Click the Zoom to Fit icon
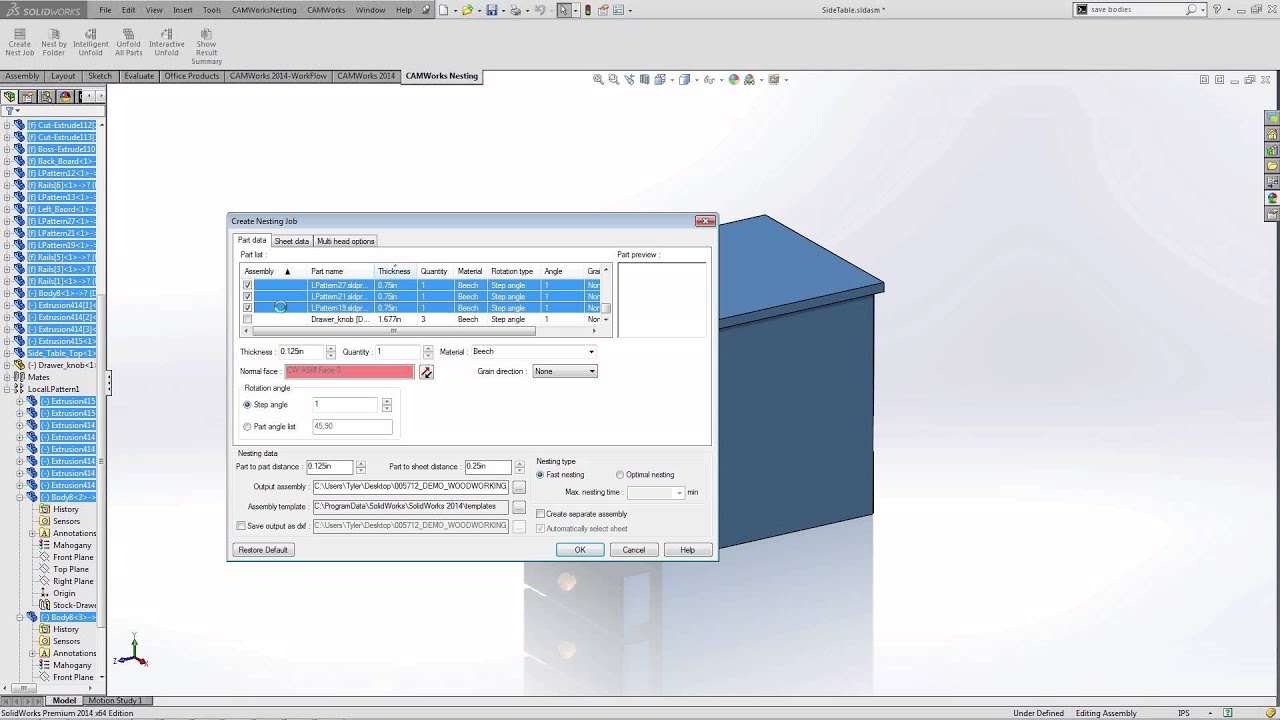 [598, 79]
